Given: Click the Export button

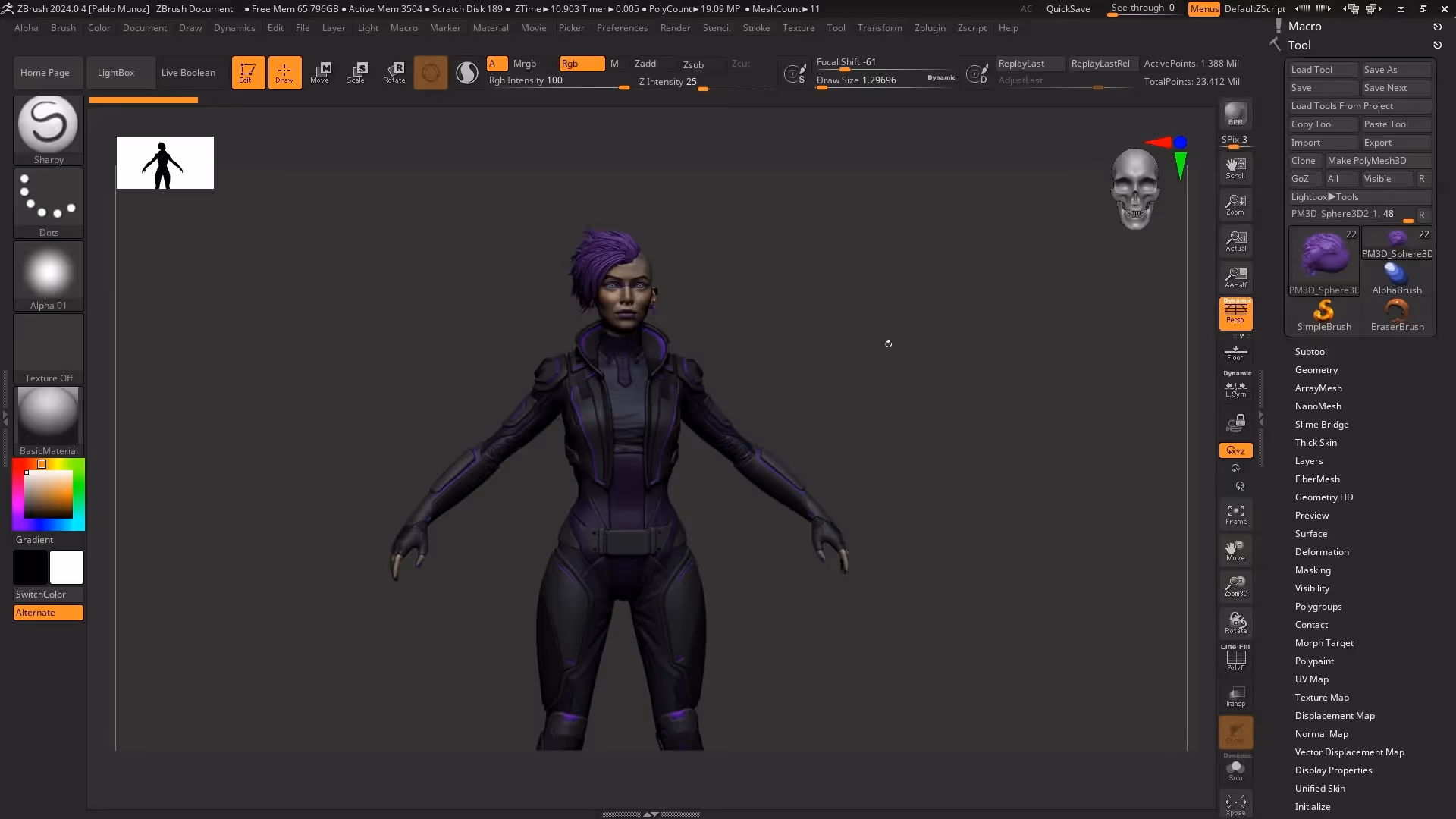Looking at the screenshot, I should point(1396,143).
